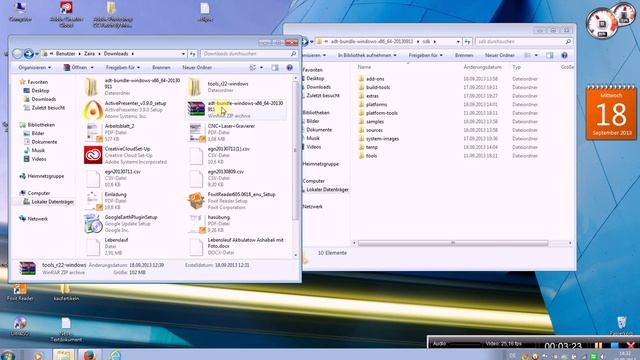The width and height of the screenshot is (640, 360).
Task: Click Forward button in Downloads window
Action: point(28,53)
